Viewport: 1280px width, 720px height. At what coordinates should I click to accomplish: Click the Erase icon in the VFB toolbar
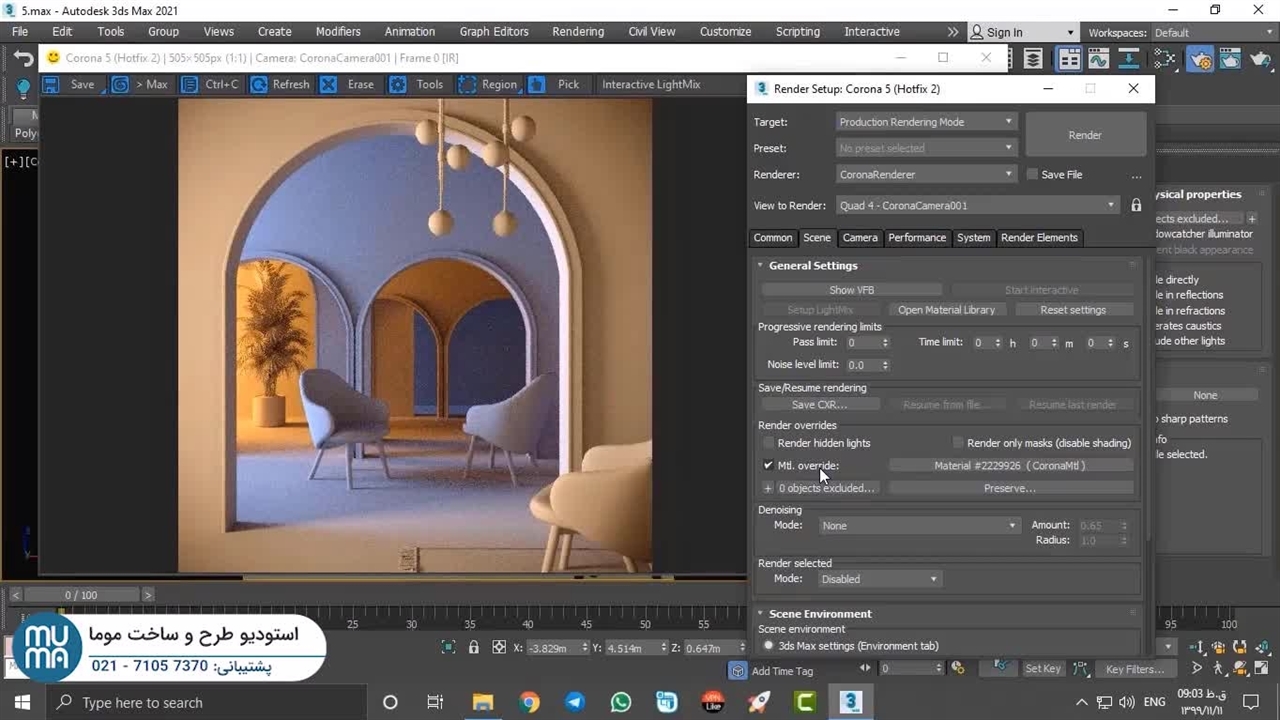[328, 85]
